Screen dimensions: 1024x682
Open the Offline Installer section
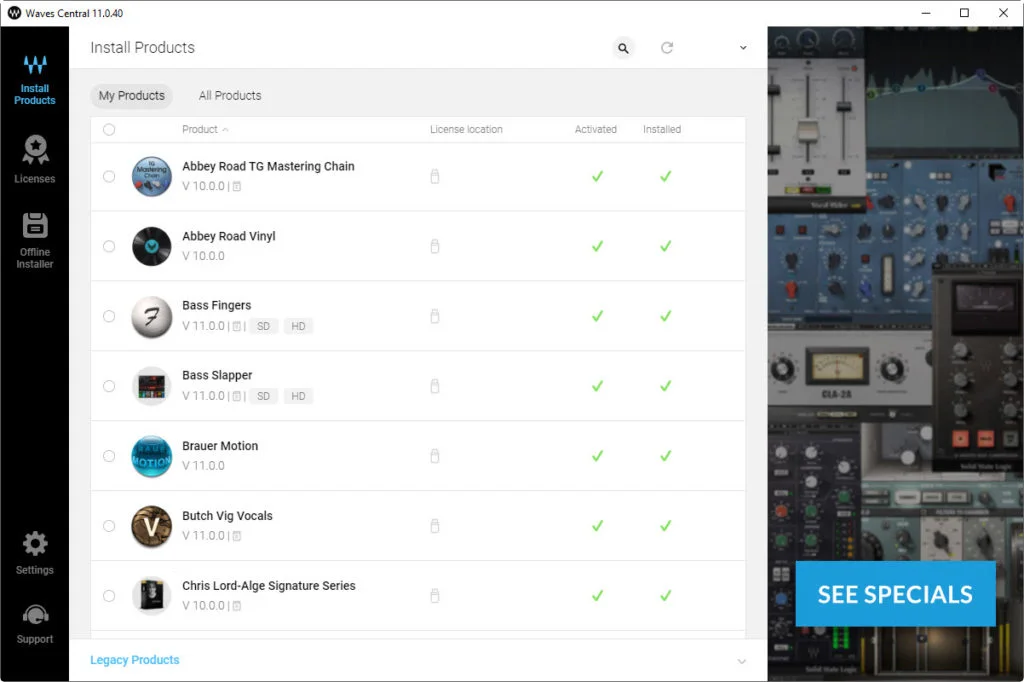35,240
